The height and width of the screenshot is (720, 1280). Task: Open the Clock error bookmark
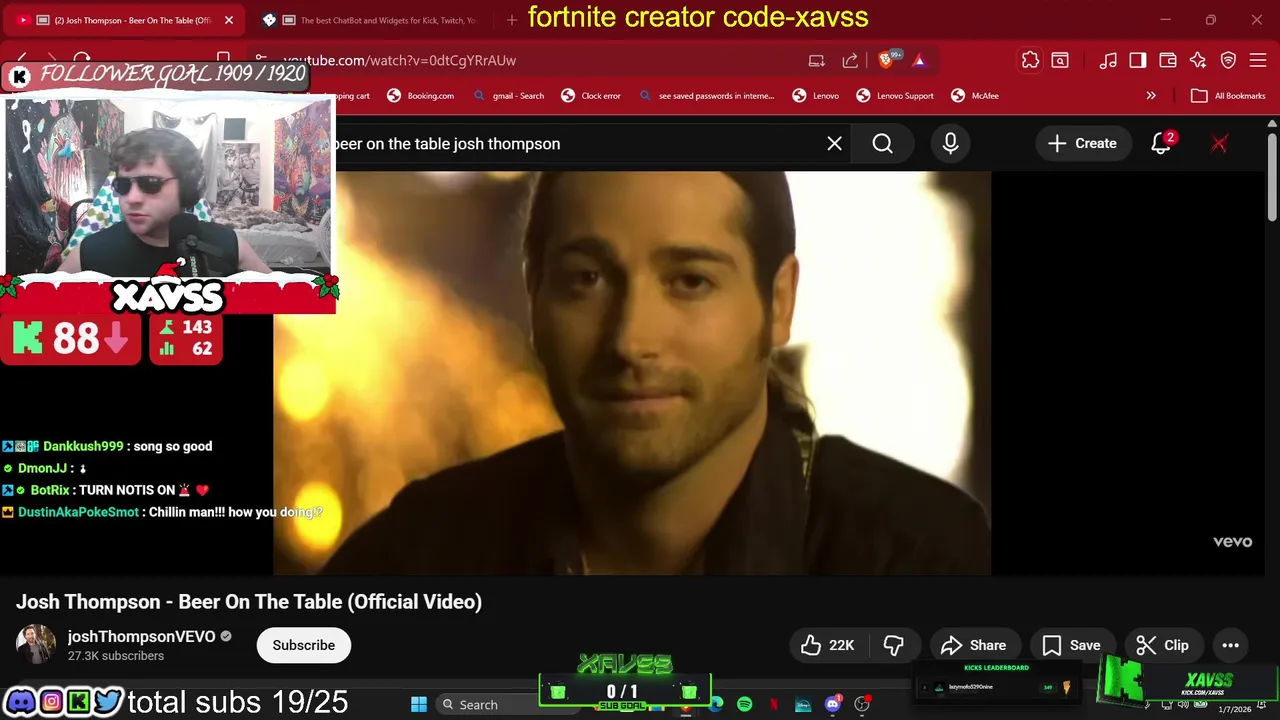point(591,96)
